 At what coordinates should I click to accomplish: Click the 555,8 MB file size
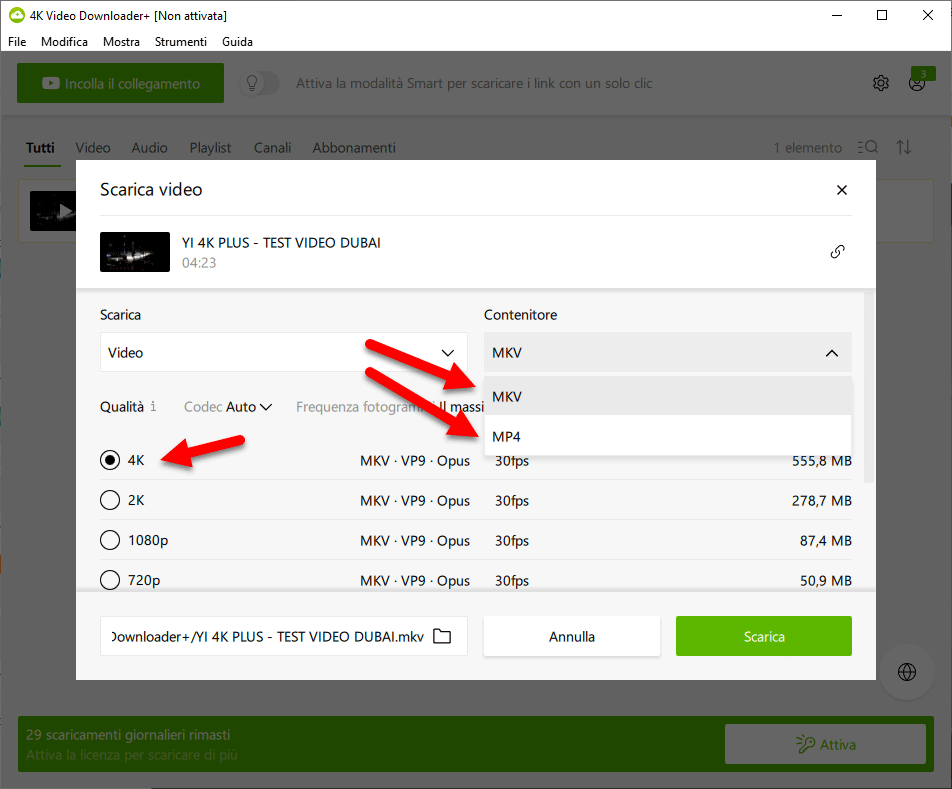(x=821, y=461)
